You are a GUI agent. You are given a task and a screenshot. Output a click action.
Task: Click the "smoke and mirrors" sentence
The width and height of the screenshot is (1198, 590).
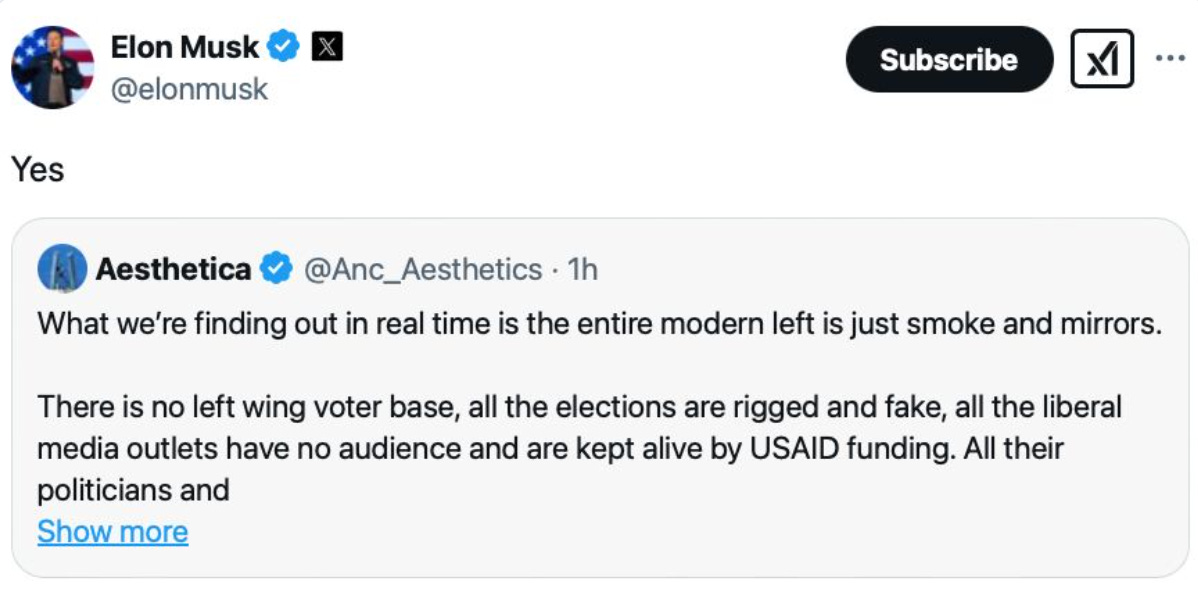[x=599, y=324]
